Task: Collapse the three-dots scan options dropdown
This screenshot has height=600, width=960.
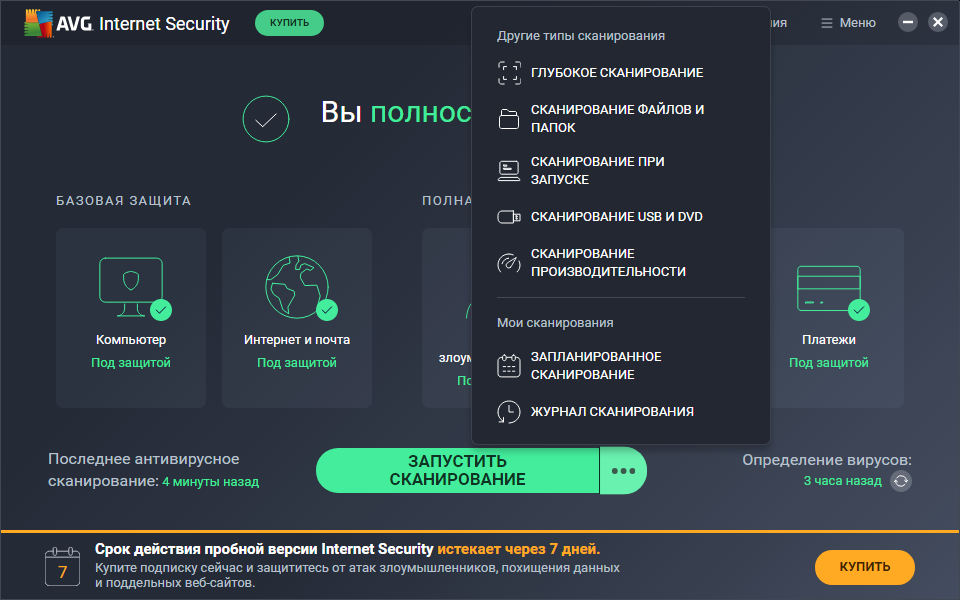Action: 623,471
